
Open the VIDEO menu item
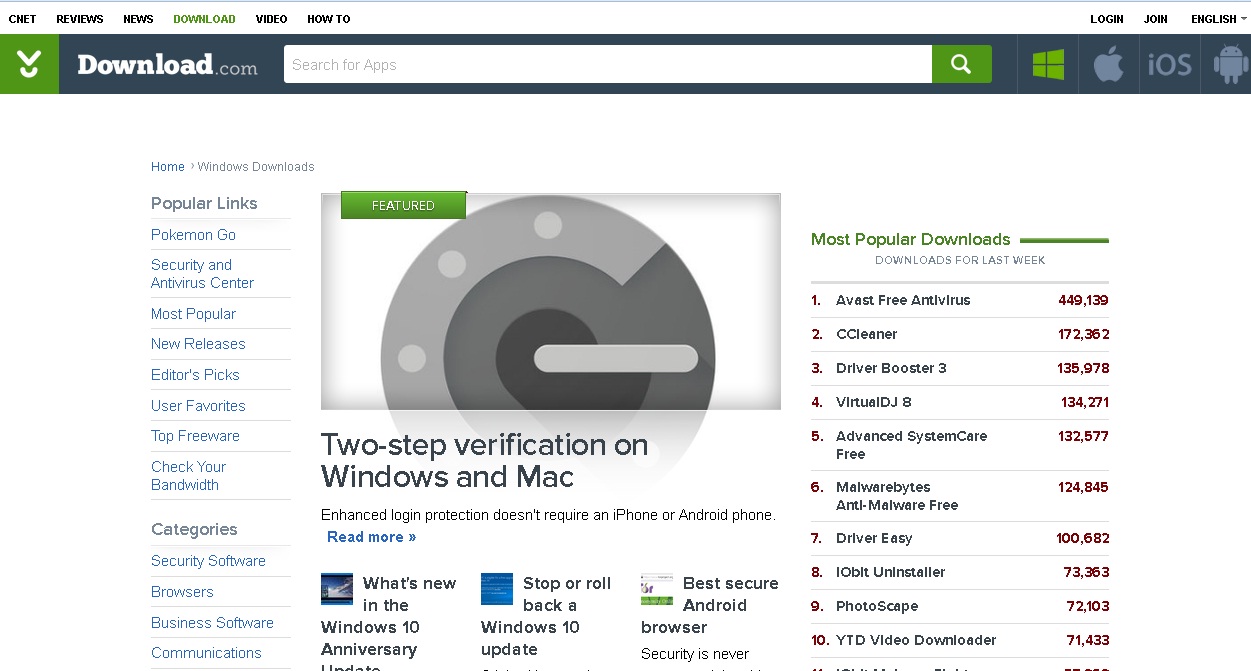[271, 19]
